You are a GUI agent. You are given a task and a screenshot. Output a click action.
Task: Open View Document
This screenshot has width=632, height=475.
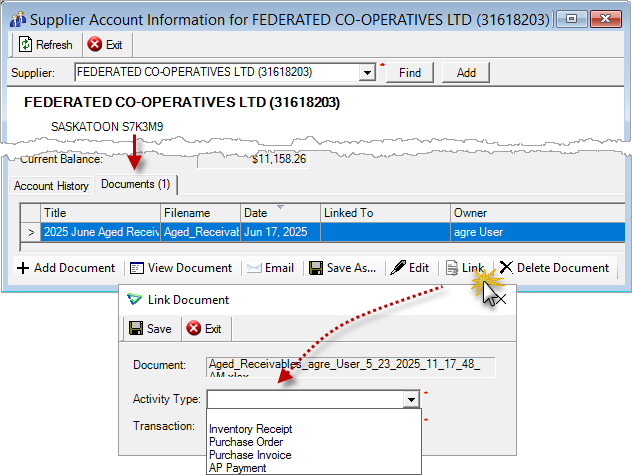coord(181,268)
